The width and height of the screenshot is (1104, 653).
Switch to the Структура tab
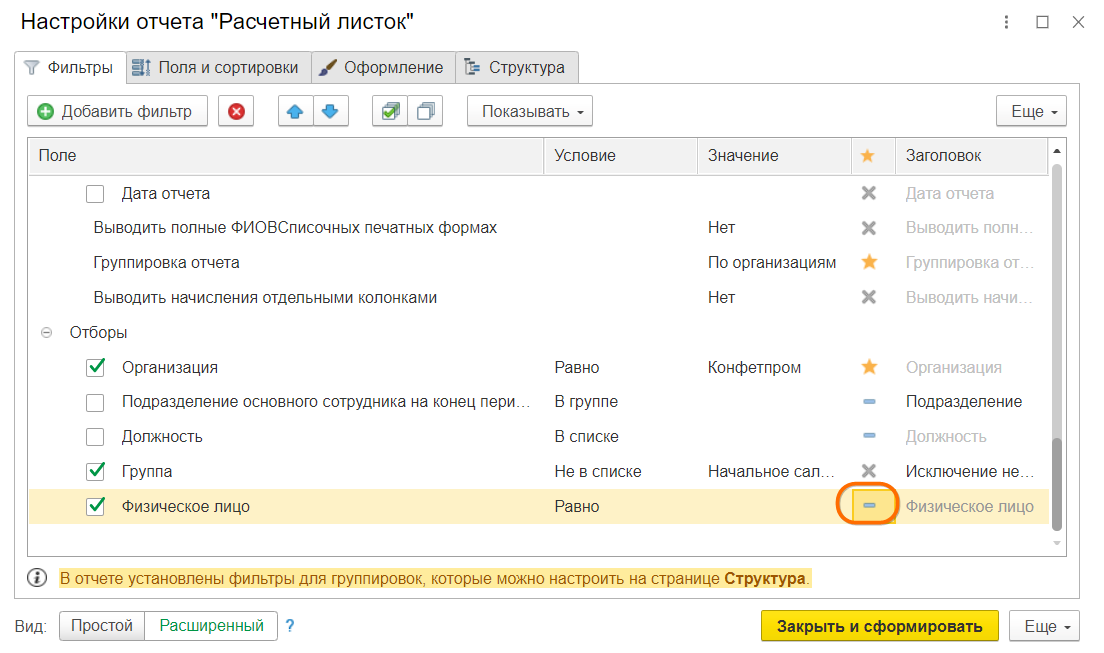pyautogui.click(x=517, y=68)
